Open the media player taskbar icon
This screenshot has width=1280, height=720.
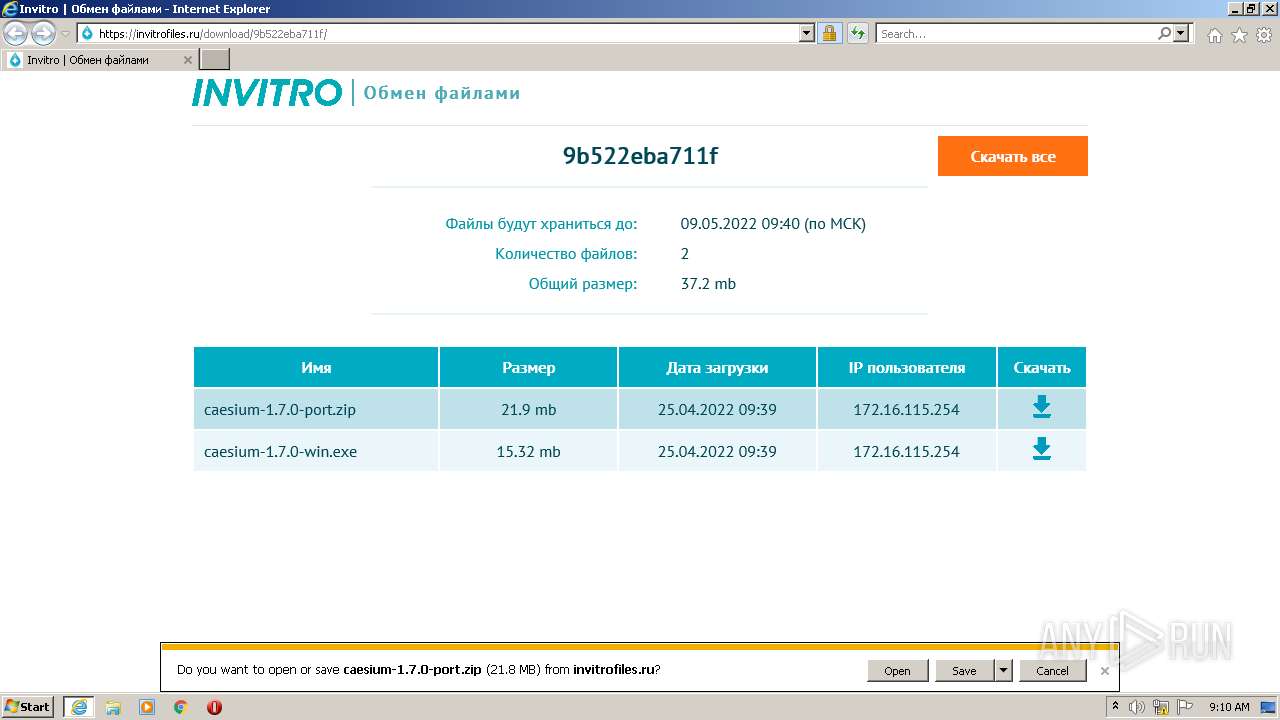pyautogui.click(x=147, y=707)
